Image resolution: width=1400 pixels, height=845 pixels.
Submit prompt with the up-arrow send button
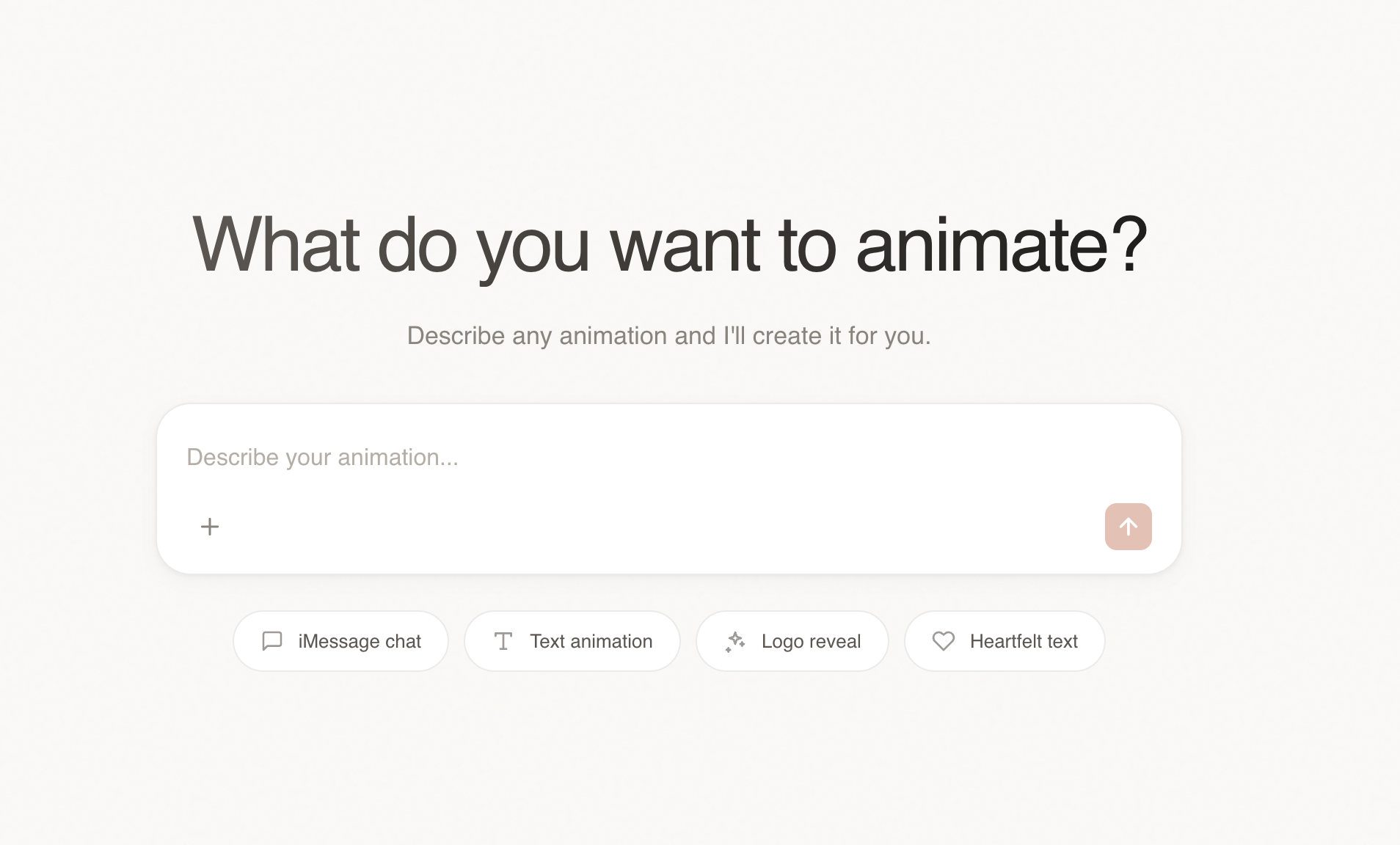1128,527
